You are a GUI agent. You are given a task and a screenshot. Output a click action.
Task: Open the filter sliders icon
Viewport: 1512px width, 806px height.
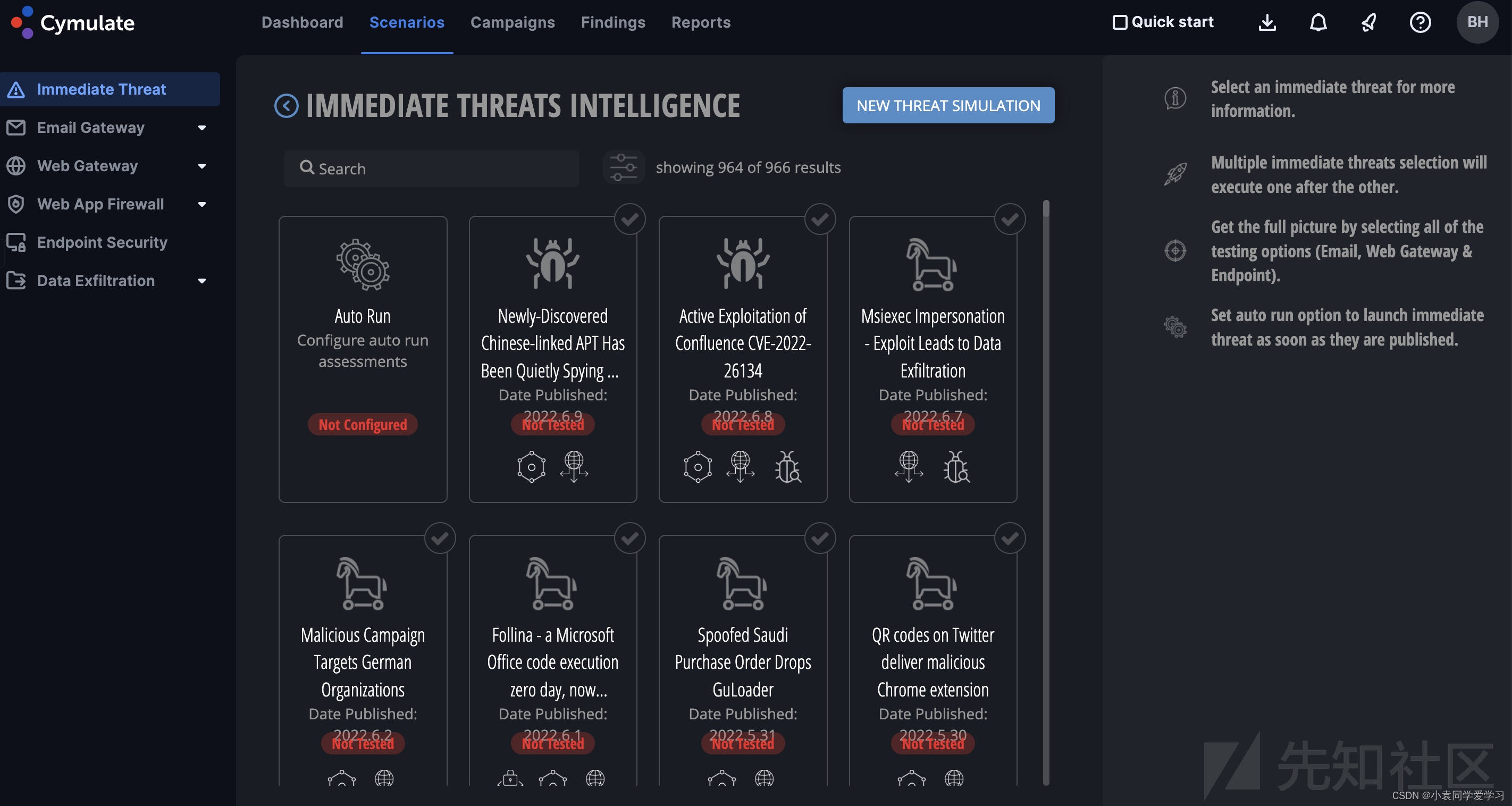[623, 168]
